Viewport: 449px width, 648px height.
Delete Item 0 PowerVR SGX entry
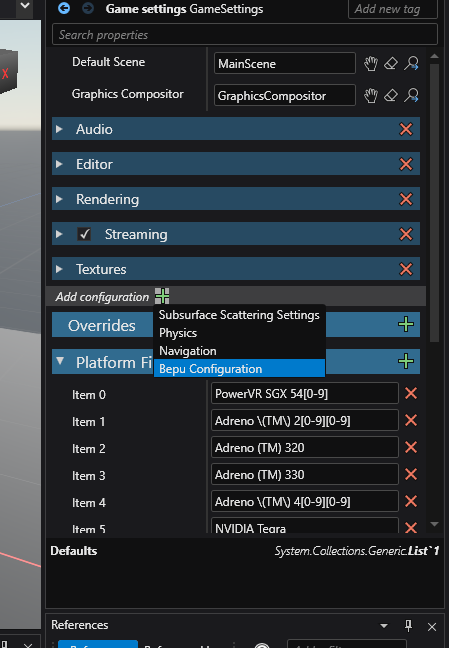tap(411, 393)
